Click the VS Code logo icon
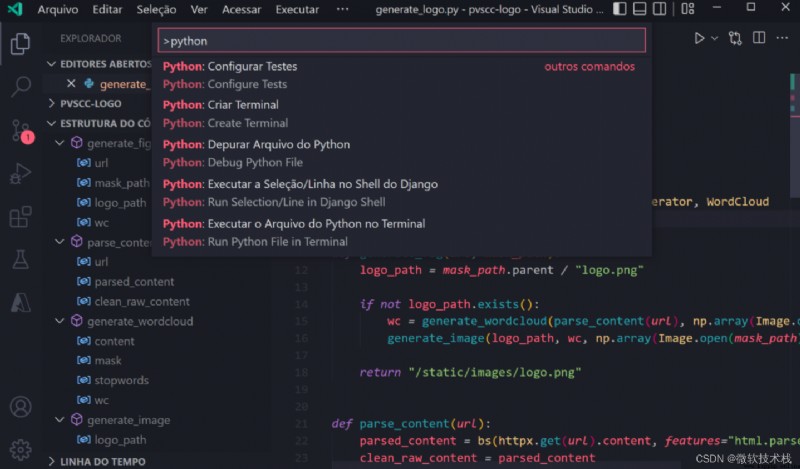 click(15, 9)
